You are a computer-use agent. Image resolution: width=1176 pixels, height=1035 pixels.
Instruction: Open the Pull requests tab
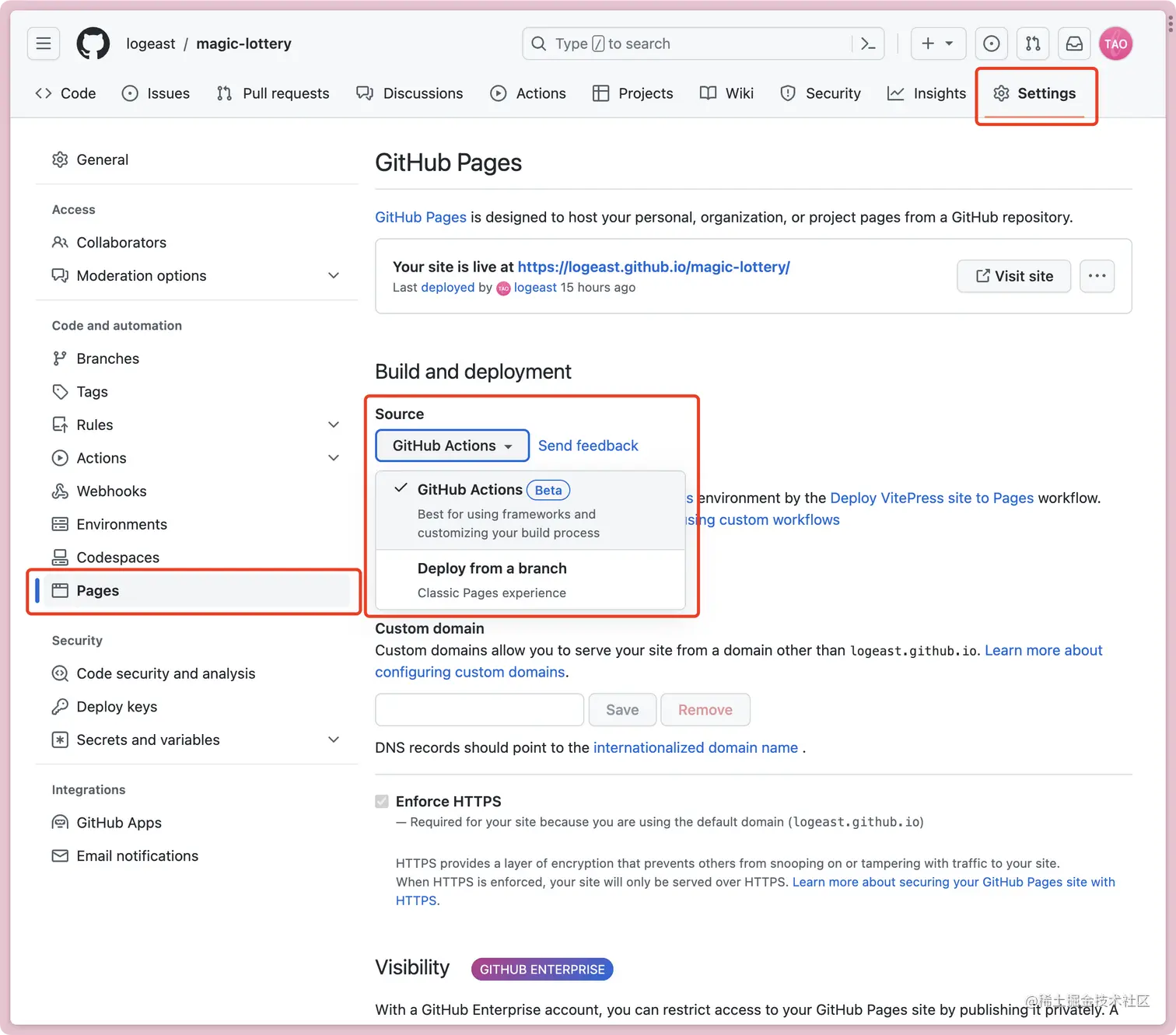click(273, 93)
